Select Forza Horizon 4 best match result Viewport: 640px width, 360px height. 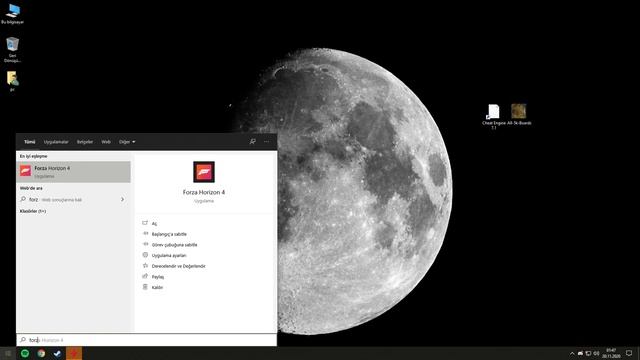(73, 172)
